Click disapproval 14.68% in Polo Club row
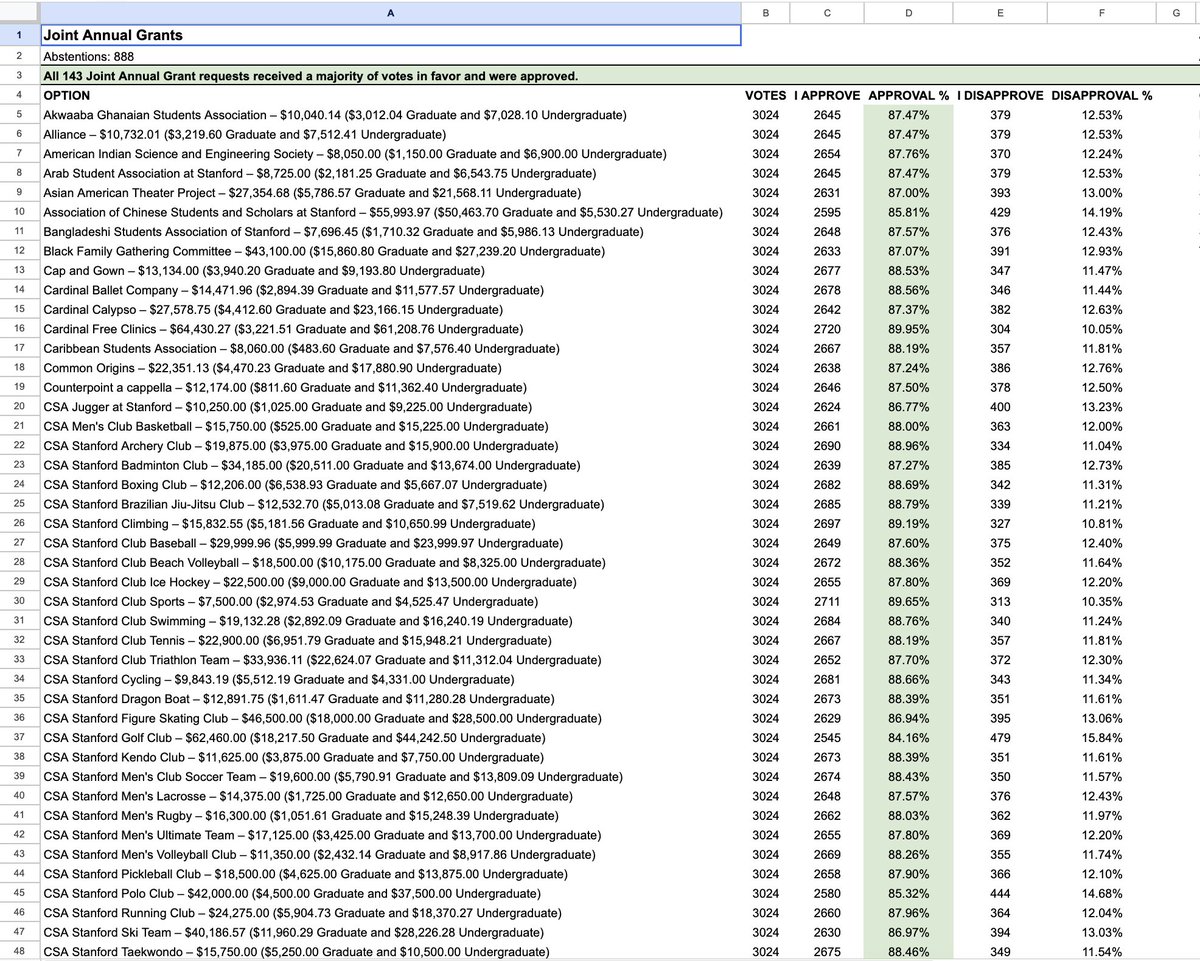This screenshot has height=961, width=1200. click(1102, 893)
